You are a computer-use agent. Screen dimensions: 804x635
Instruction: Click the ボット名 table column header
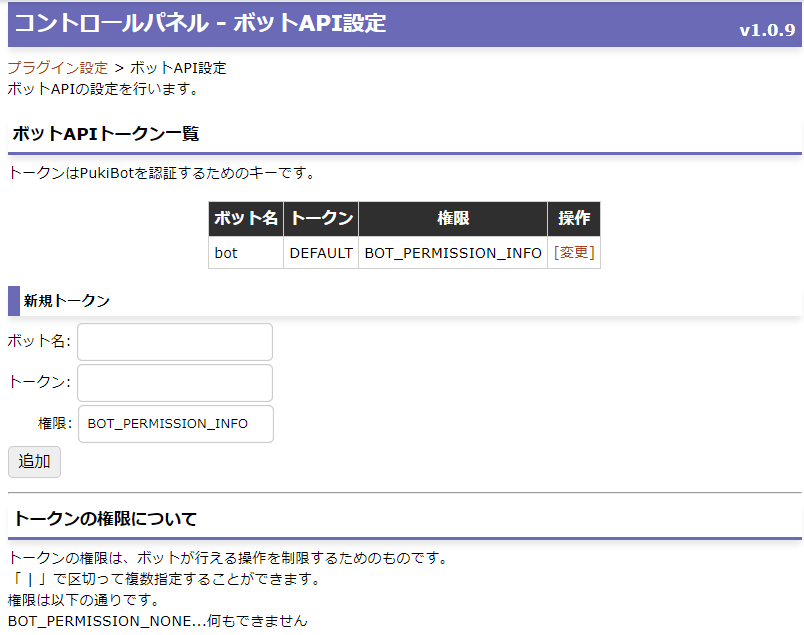pyautogui.click(x=246, y=219)
